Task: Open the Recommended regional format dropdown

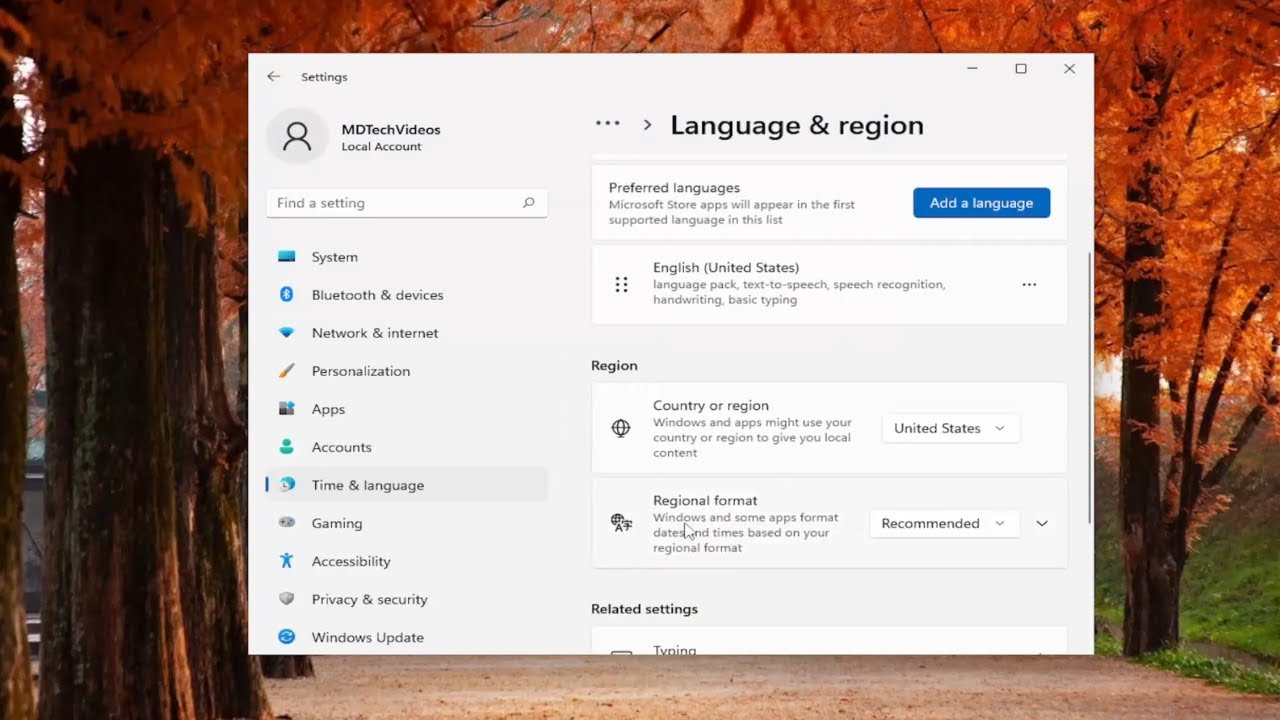Action: point(944,523)
